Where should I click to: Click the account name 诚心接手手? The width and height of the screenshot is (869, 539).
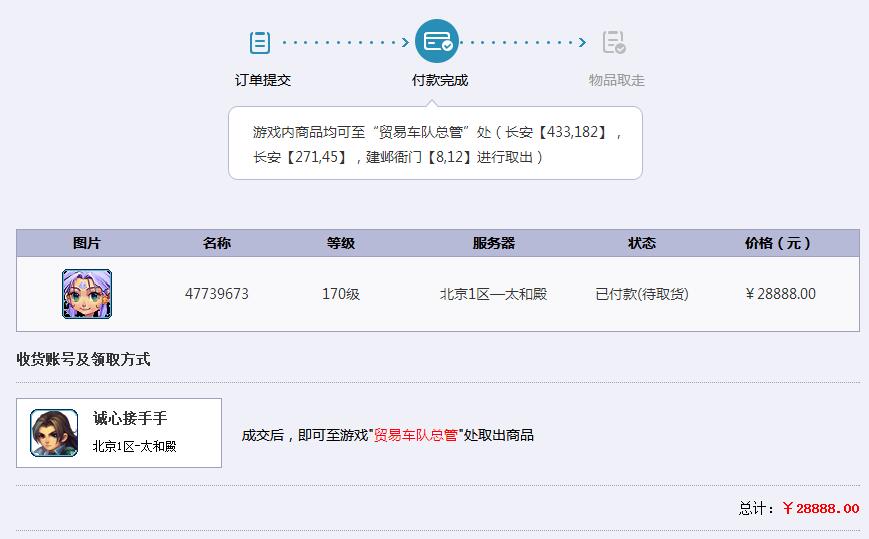coord(130,418)
